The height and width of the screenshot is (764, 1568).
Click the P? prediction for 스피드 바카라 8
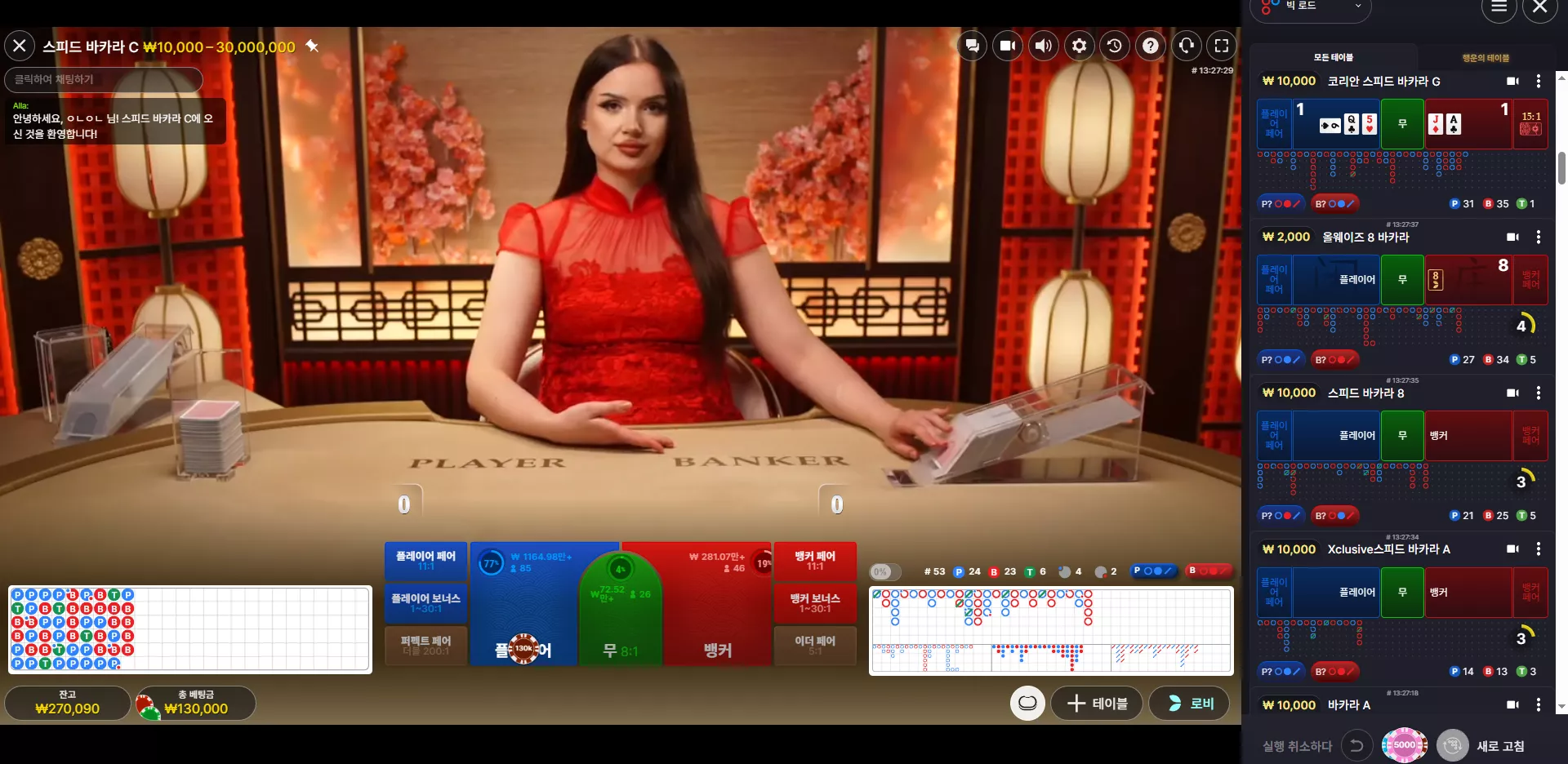1280,515
